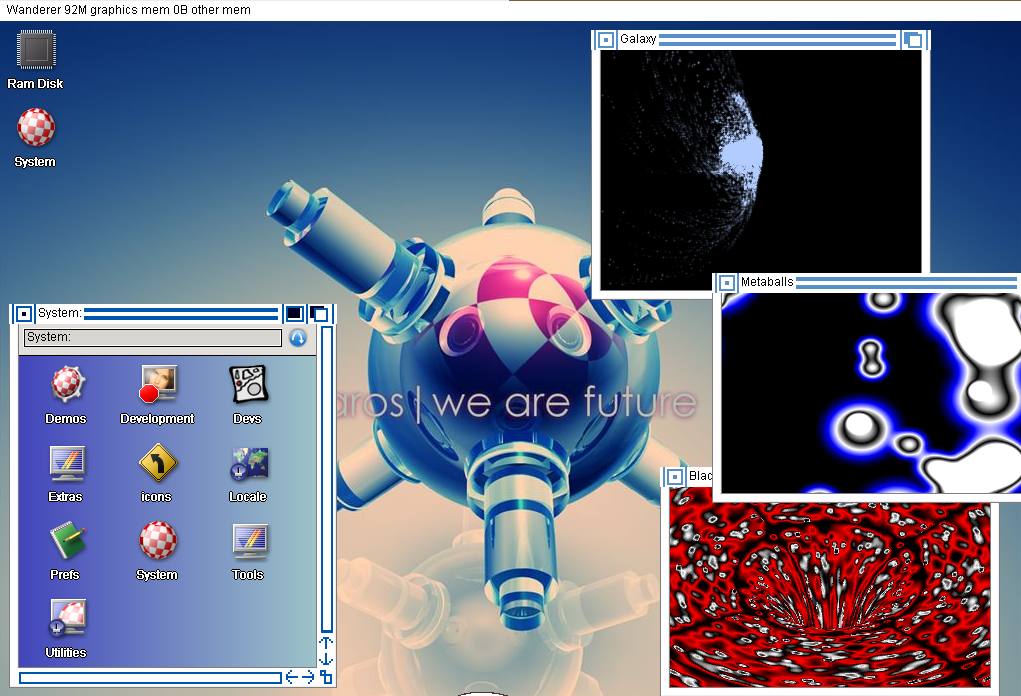
Task: Click the System window scroll-right arrow
Action: [308, 677]
